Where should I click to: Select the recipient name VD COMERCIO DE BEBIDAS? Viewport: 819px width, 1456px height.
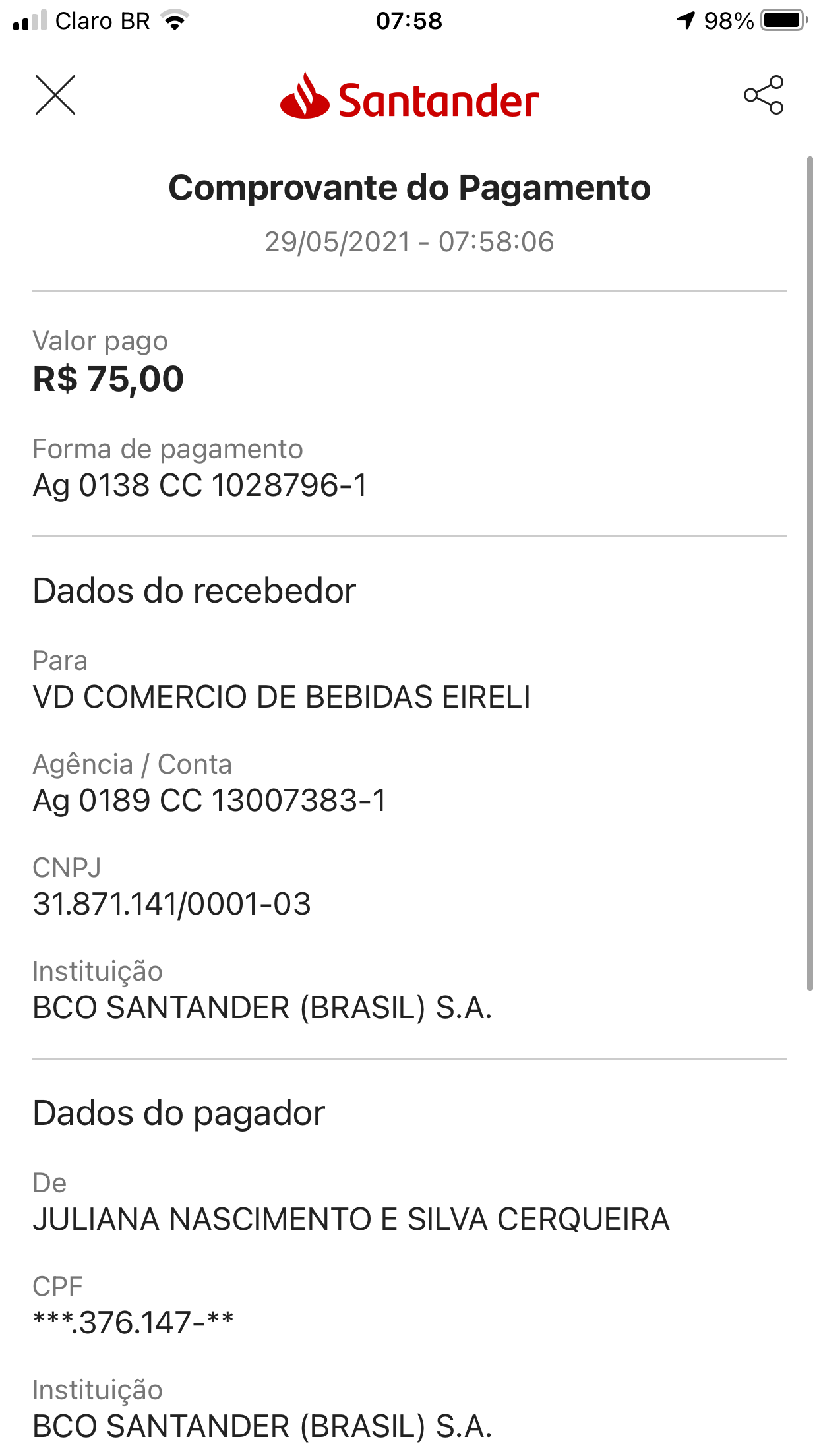point(282,697)
